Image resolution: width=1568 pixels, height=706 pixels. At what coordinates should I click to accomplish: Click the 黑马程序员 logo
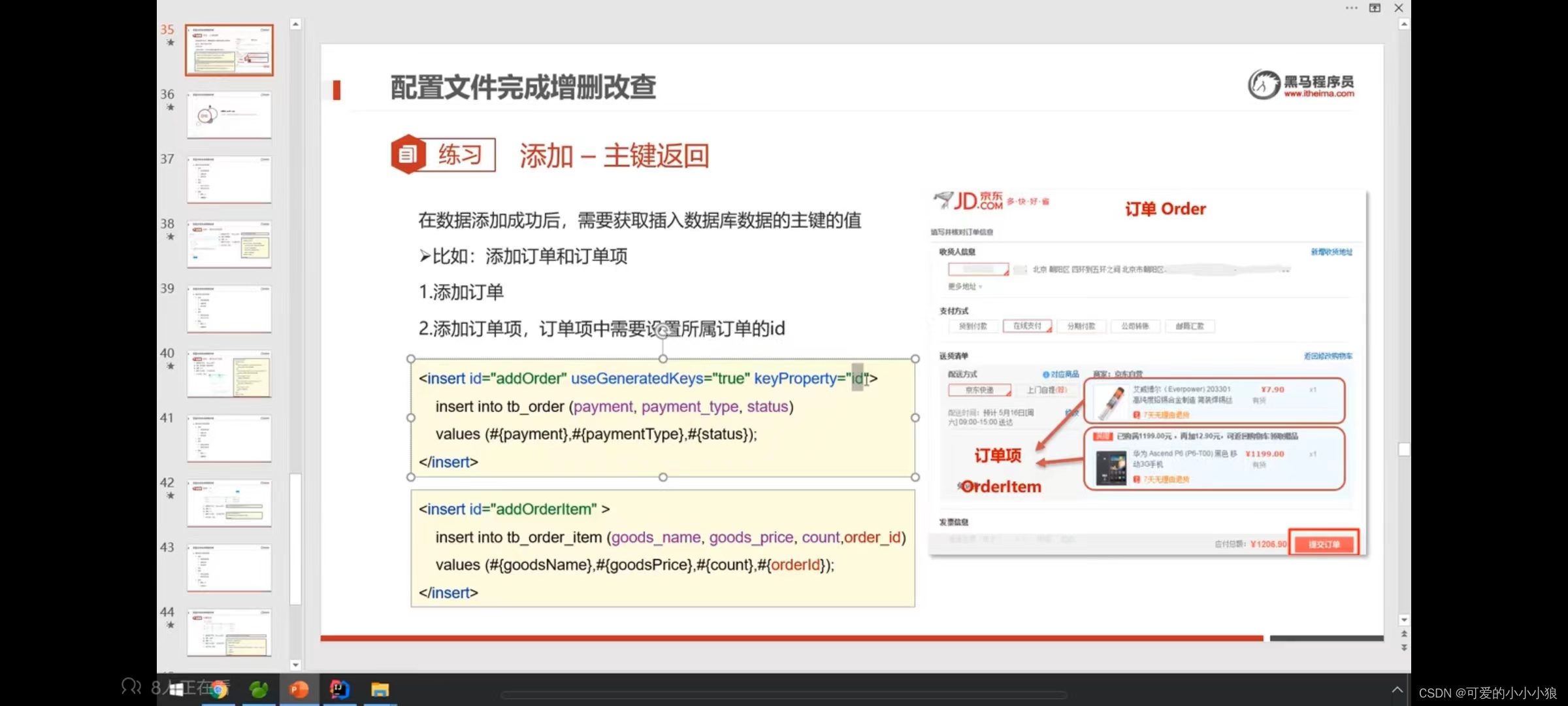(x=1300, y=85)
